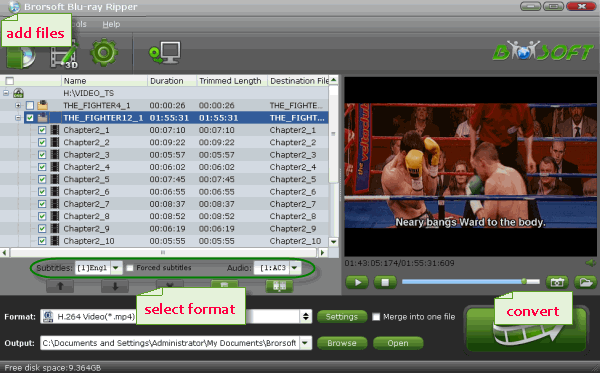Uncheck the Chapter2_9 checkbox

click(x=42, y=229)
